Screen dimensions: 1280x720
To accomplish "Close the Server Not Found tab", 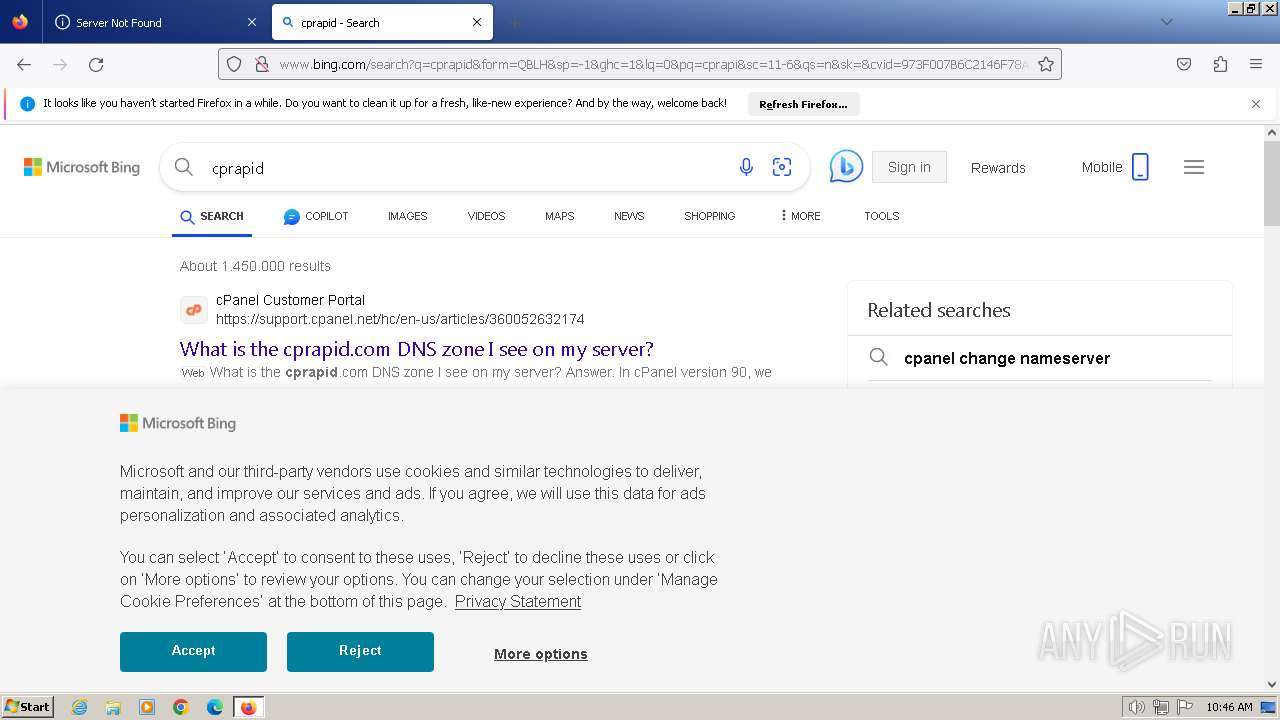I will tap(251, 22).
